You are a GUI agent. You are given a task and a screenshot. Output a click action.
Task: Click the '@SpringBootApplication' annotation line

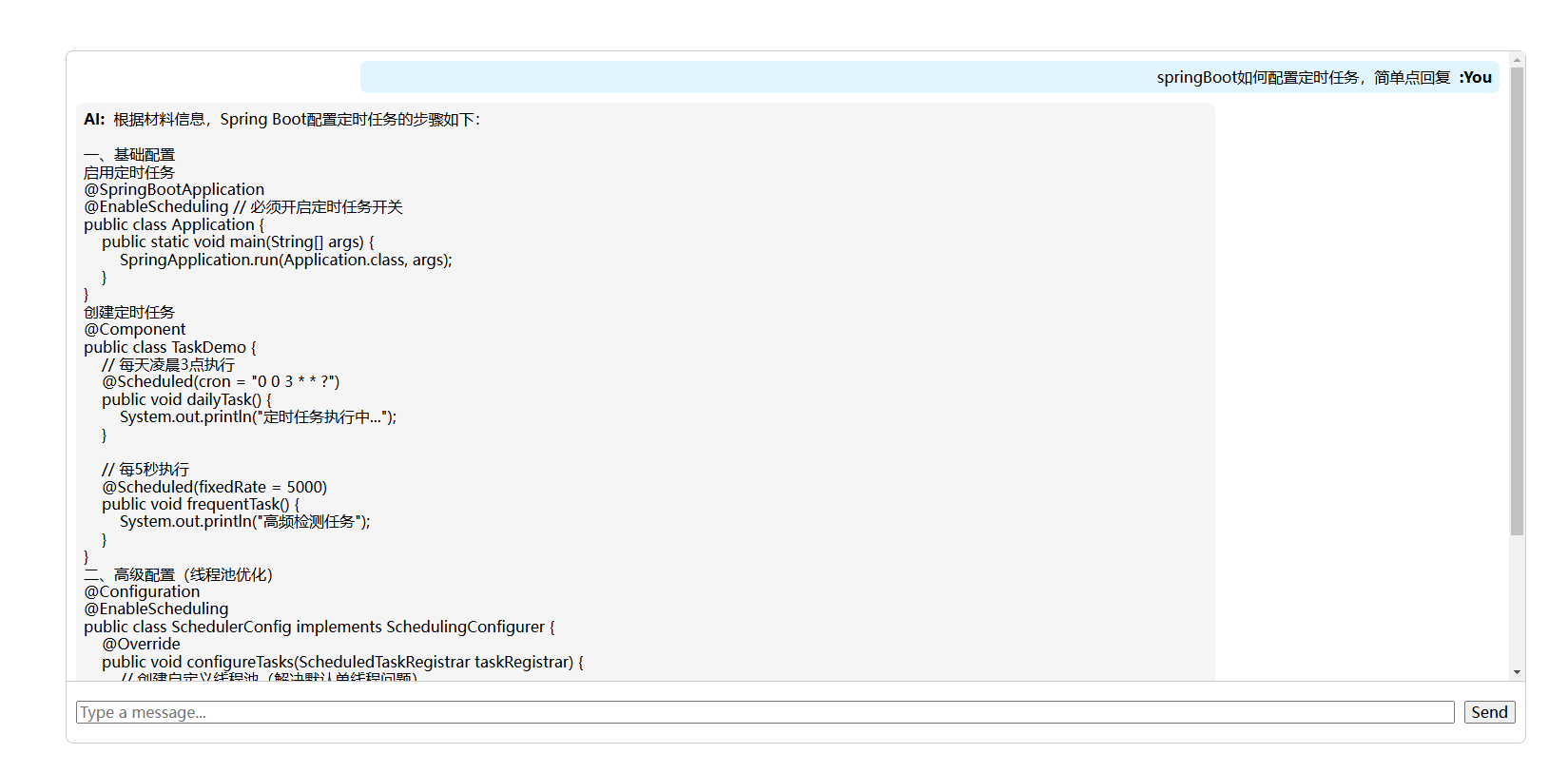tap(174, 189)
